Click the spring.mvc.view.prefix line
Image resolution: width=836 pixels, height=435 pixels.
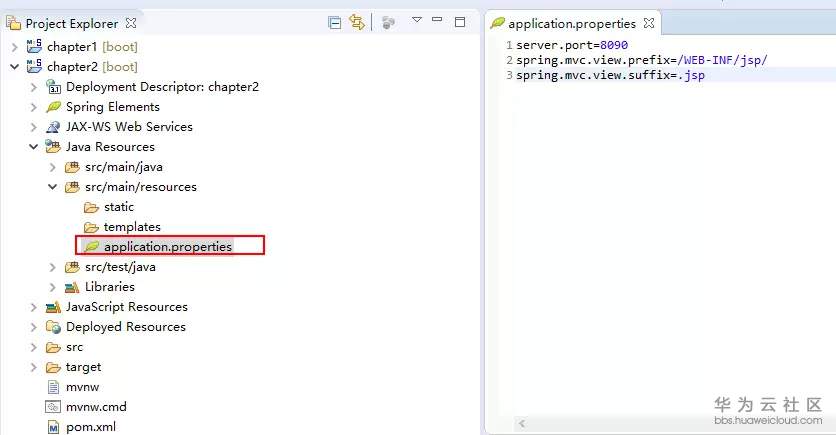tap(642, 60)
